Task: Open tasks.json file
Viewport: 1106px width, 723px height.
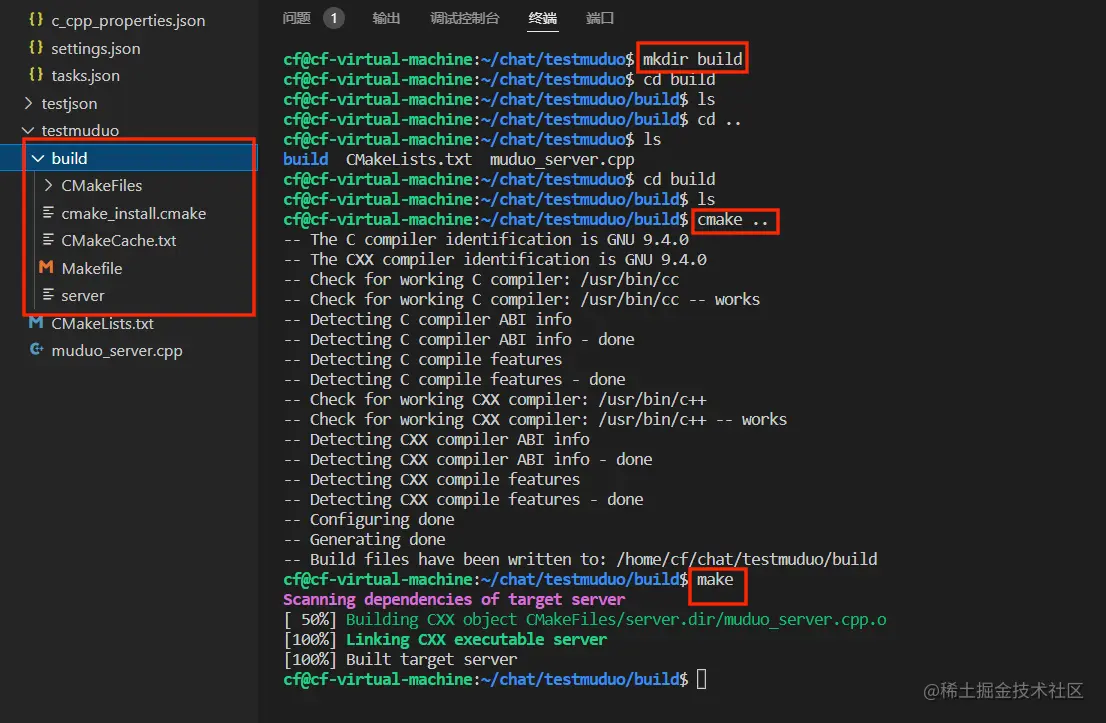Action: 85,75
